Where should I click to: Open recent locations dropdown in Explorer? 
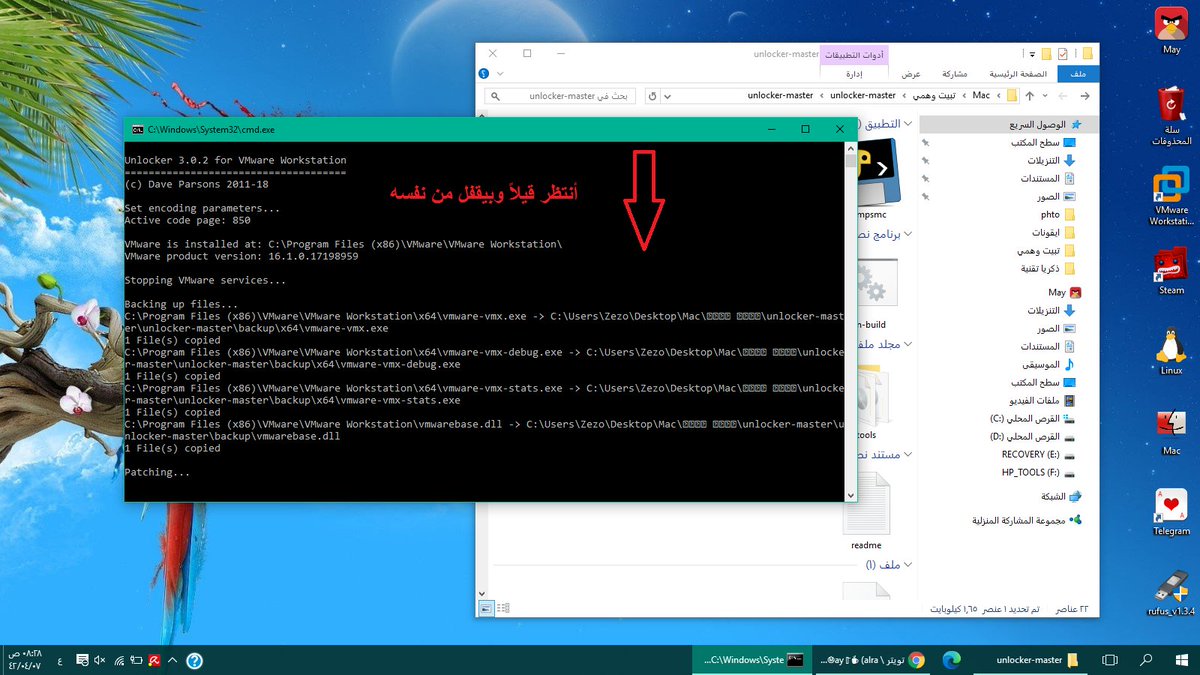pos(1045,96)
